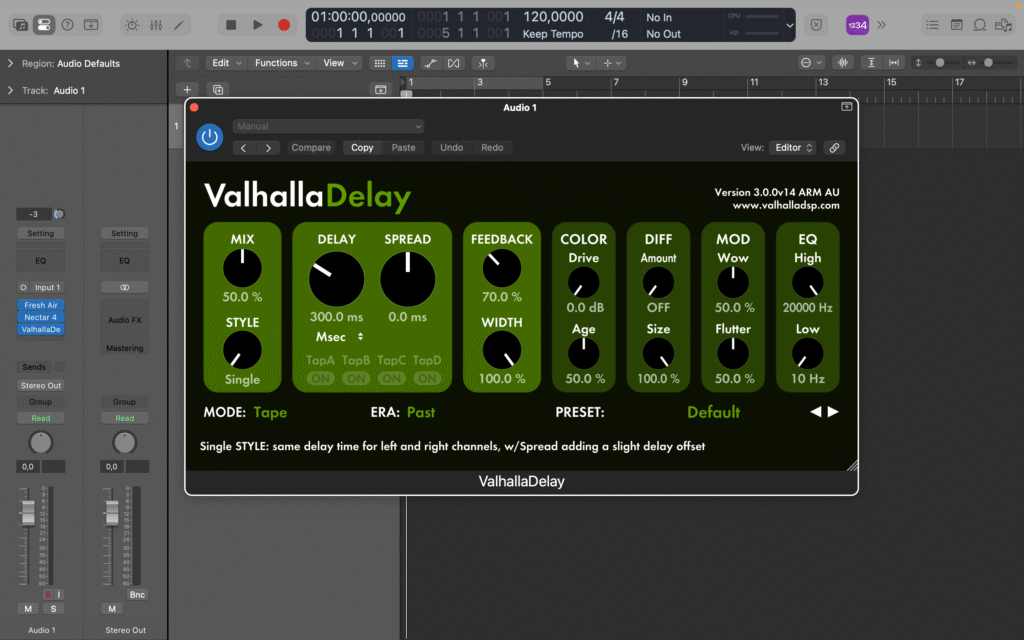Click the Compare button
The image size is (1024, 640).
[x=311, y=148]
